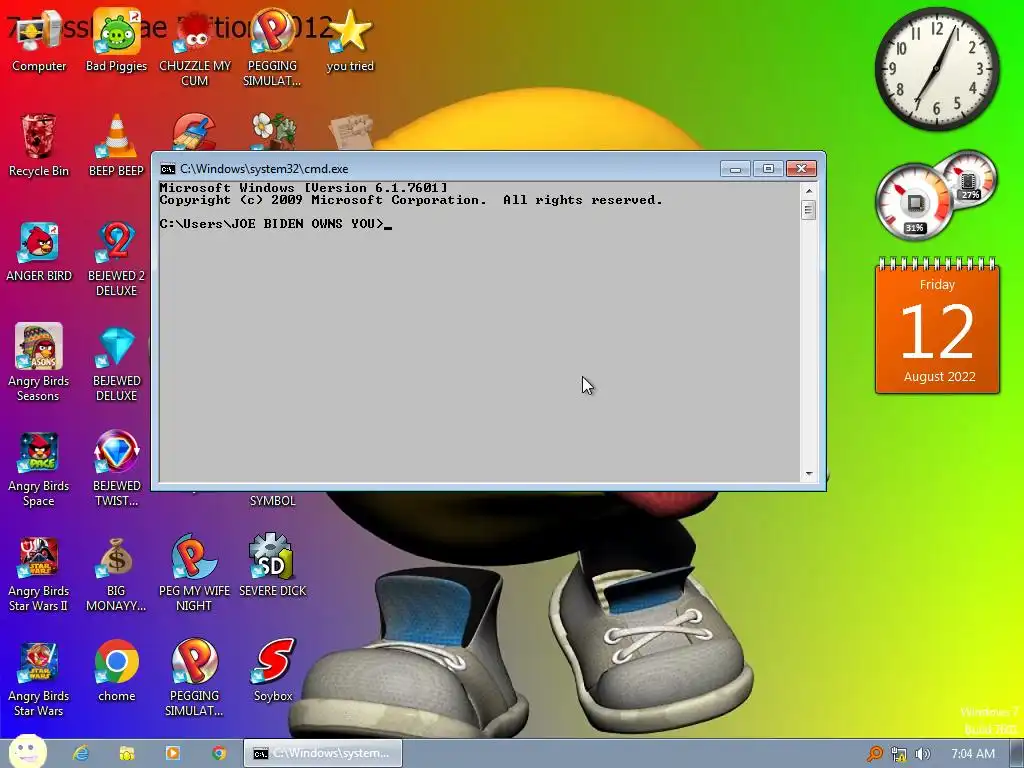Open the volume speaker tray icon

[922, 754]
